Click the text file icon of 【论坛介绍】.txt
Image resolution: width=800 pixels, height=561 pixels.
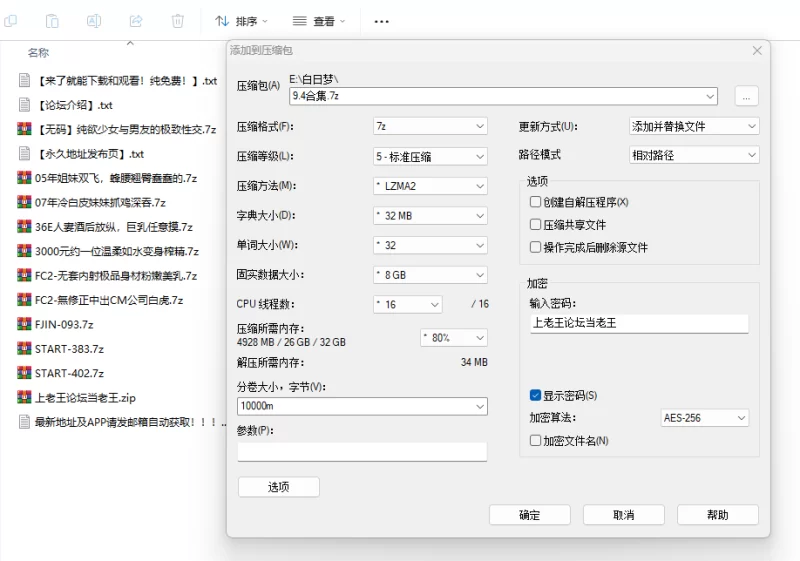(x=24, y=105)
